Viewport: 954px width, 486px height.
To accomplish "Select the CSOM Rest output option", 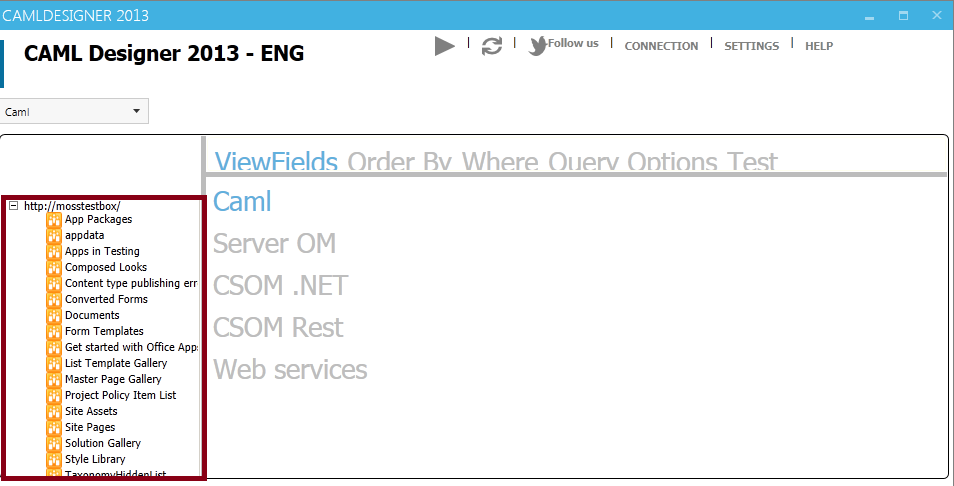I will pyautogui.click(x=278, y=327).
